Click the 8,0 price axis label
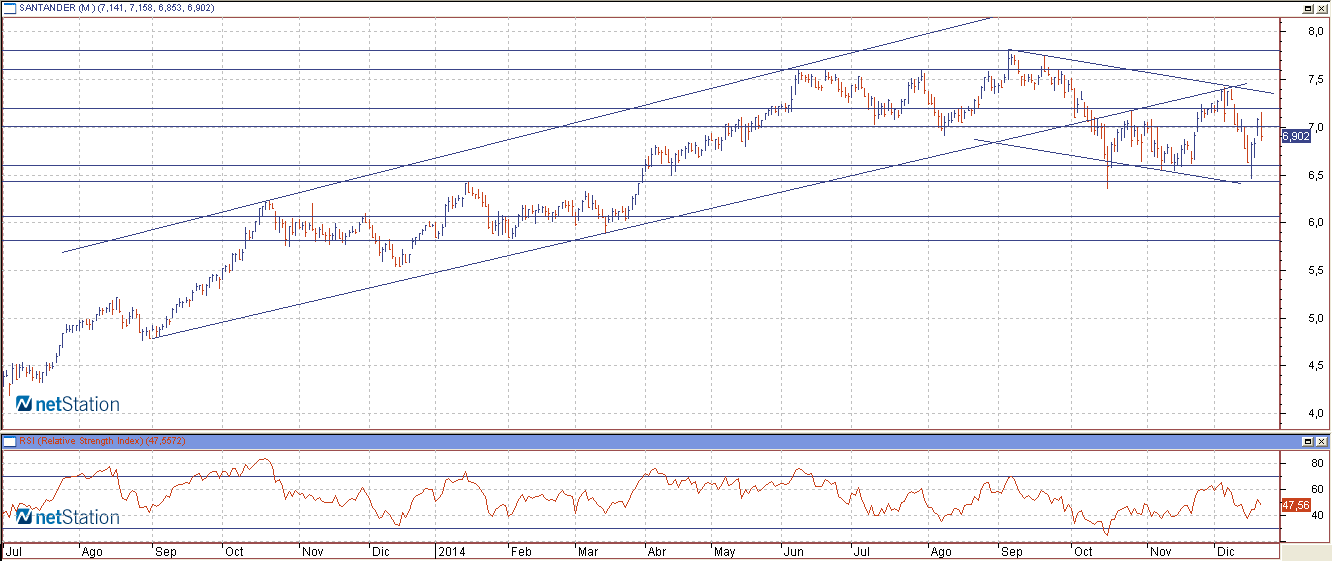Screen dimensions: 1332x561 coord(1316,31)
